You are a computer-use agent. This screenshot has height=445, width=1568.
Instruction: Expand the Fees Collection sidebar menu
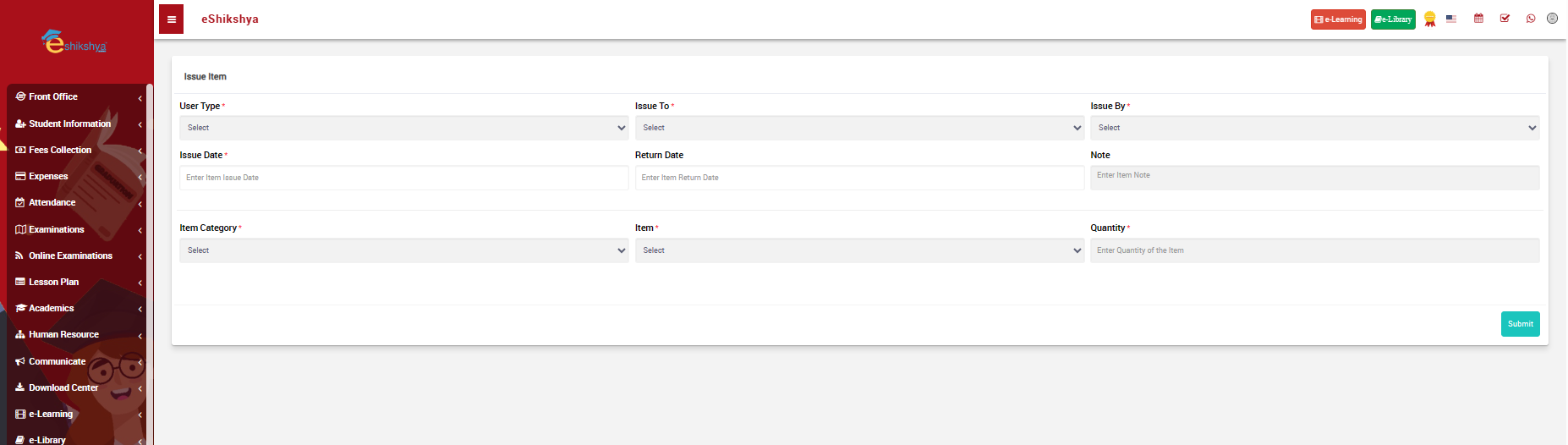(x=60, y=150)
